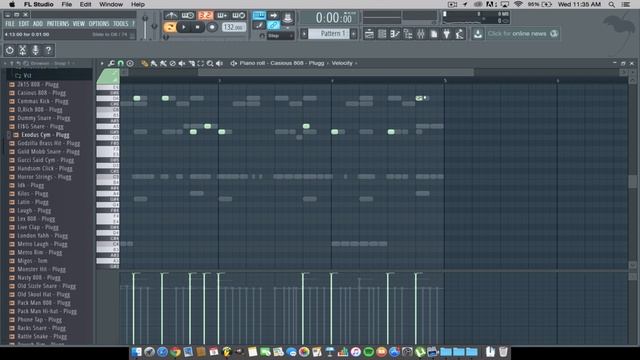Toggle overdub blend recording button
This screenshot has height=360, width=640.
coord(222,16)
